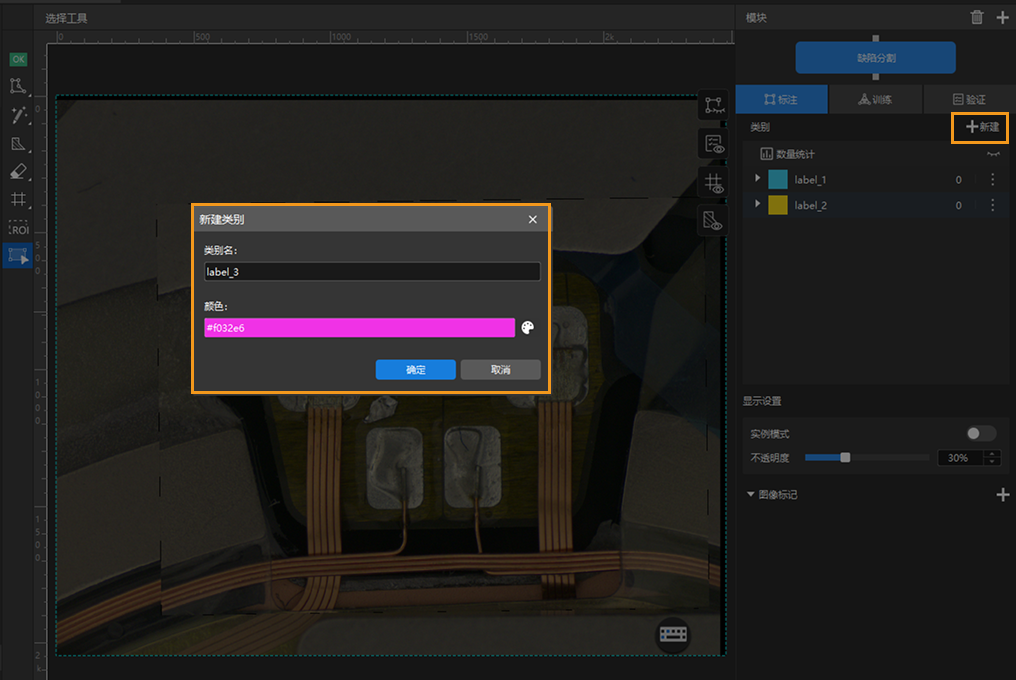Image resolution: width=1016 pixels, height=680 pixels.
Task: Select the hatched mask polygon tool
Action: 18,143
